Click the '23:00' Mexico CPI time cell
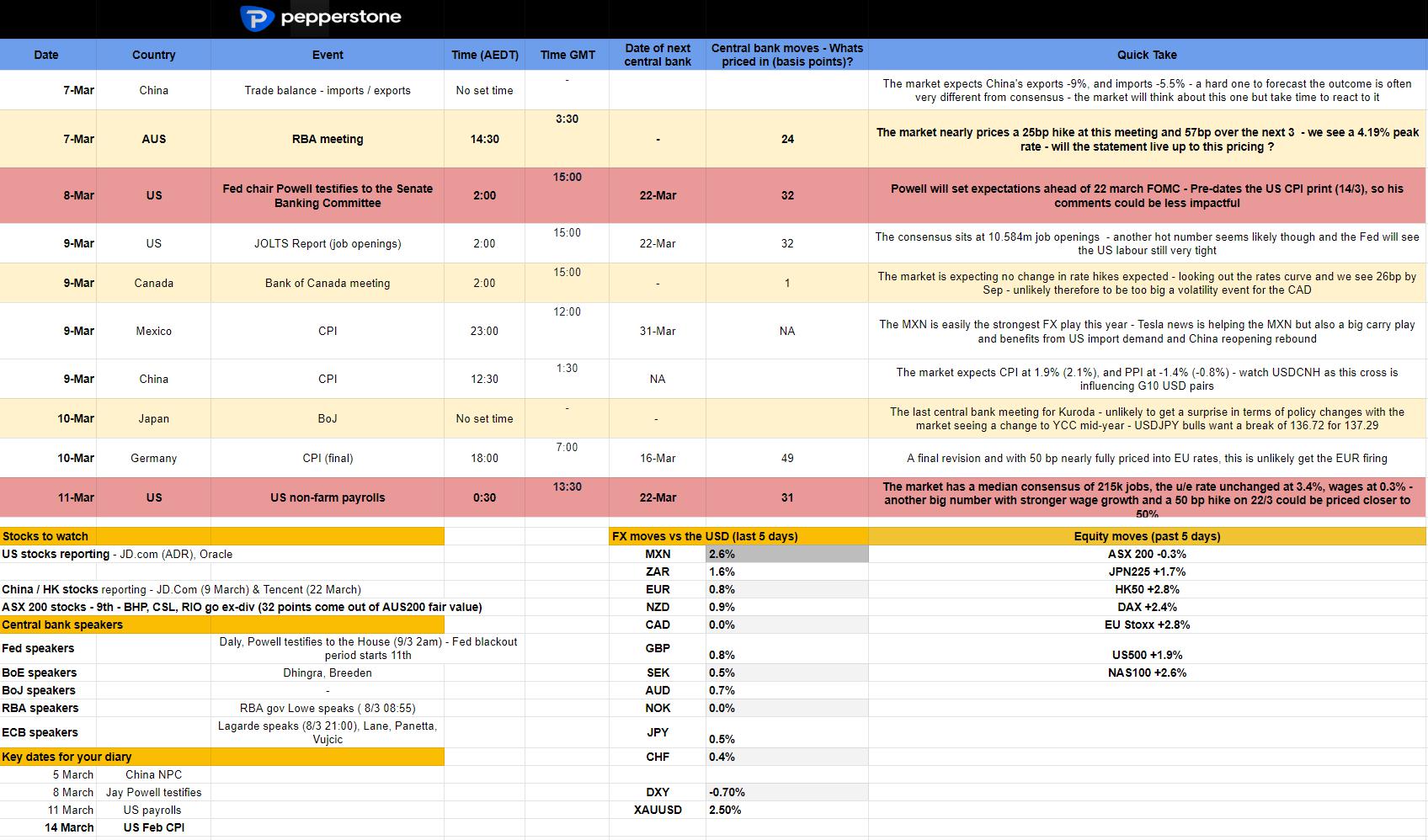 coord(485,331)
